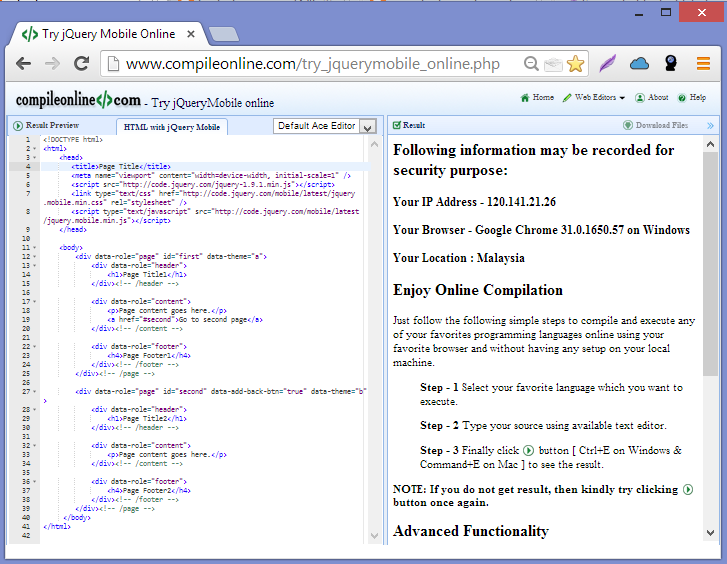The height and width of the screenshot is (564, 727).
Task: Open the Help link
Action: point(692,97)
